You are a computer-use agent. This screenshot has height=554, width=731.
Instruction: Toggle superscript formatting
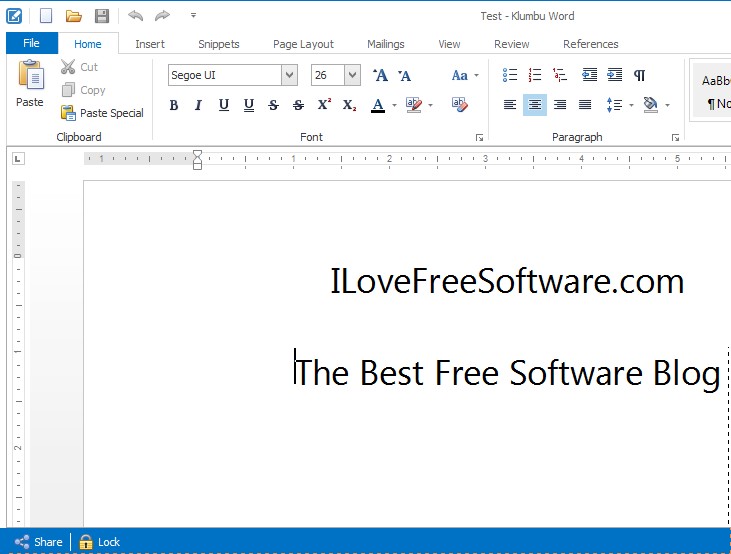[324, 104]
